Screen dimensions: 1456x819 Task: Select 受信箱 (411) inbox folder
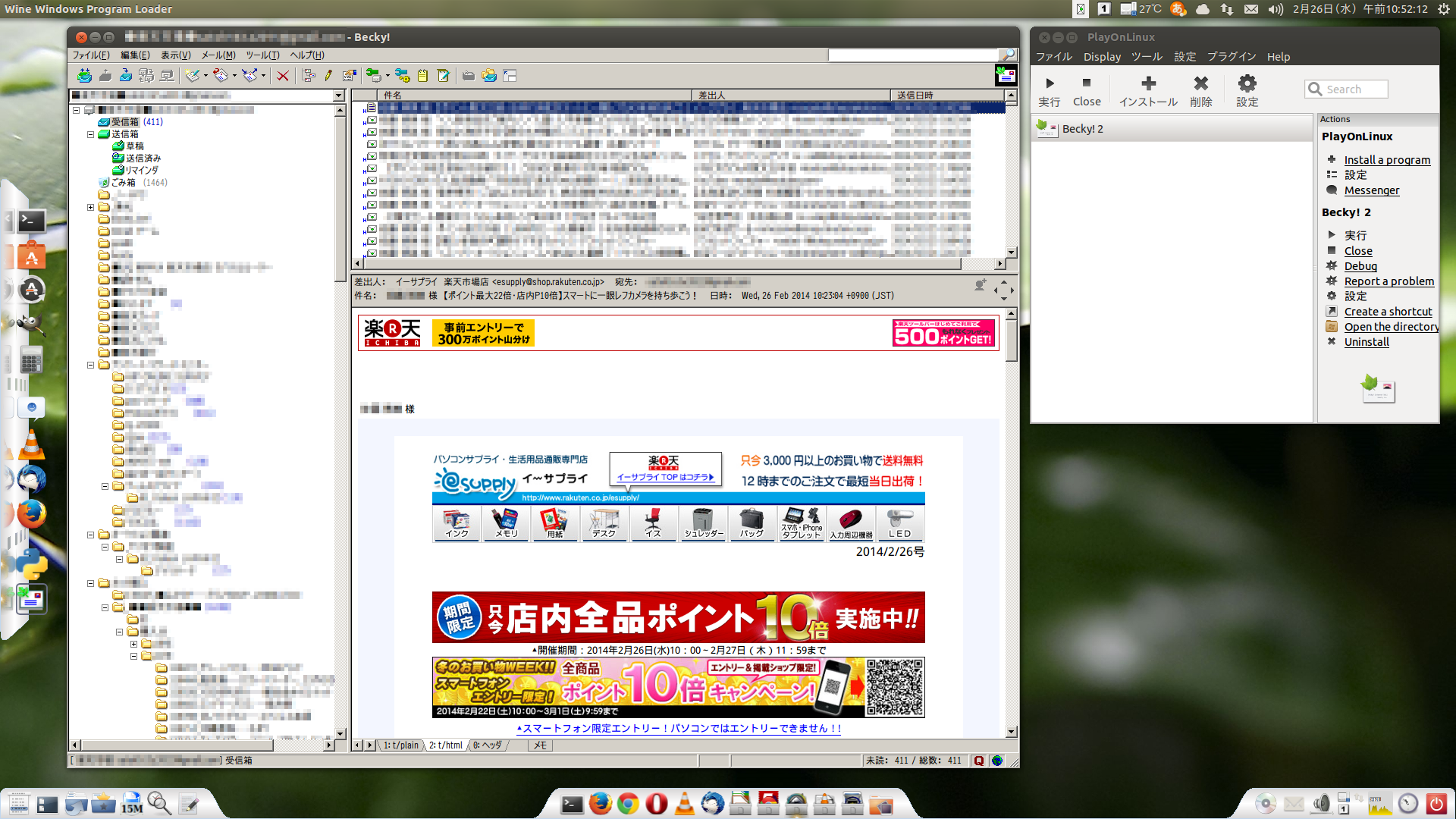point(130,122)
